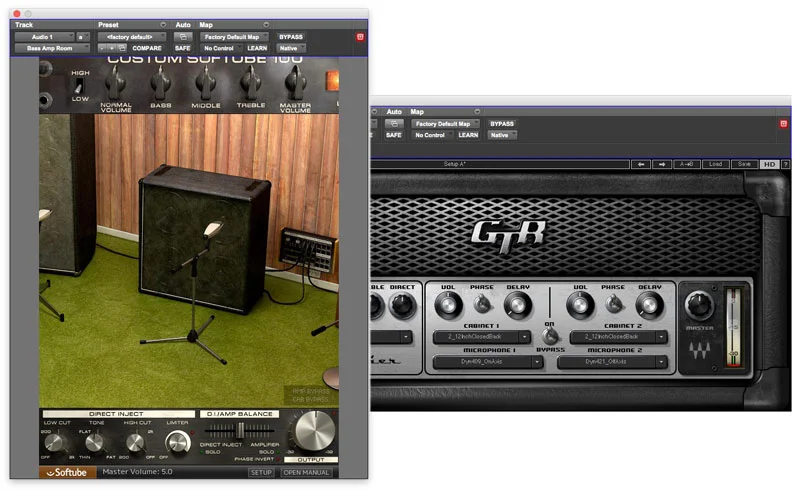Click the red target icon in Softube window
Image resolution: width=800 pixels, height=490 pixels.
[360, 37]
